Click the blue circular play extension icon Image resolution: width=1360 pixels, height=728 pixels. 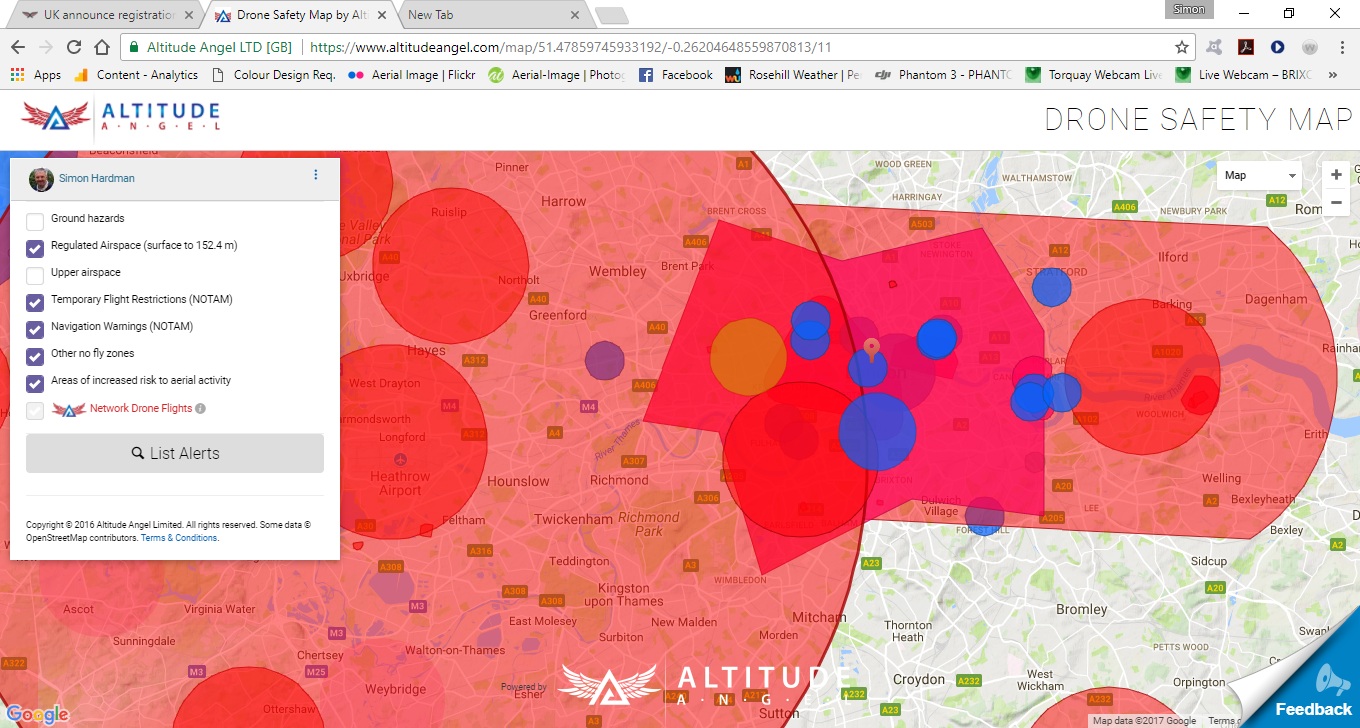(x=1277, y=47)
